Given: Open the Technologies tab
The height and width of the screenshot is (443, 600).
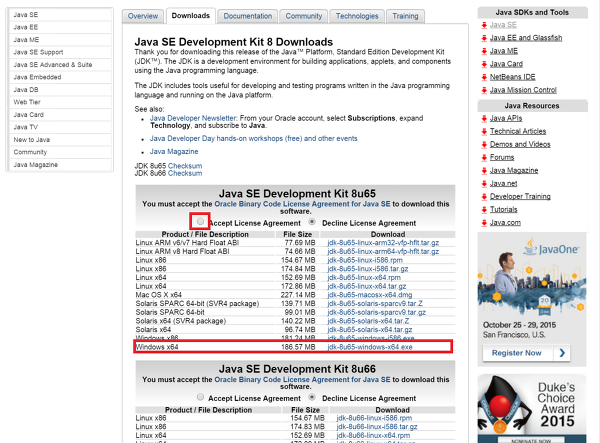Looking at the screenshot, I should tap(357, 16).
